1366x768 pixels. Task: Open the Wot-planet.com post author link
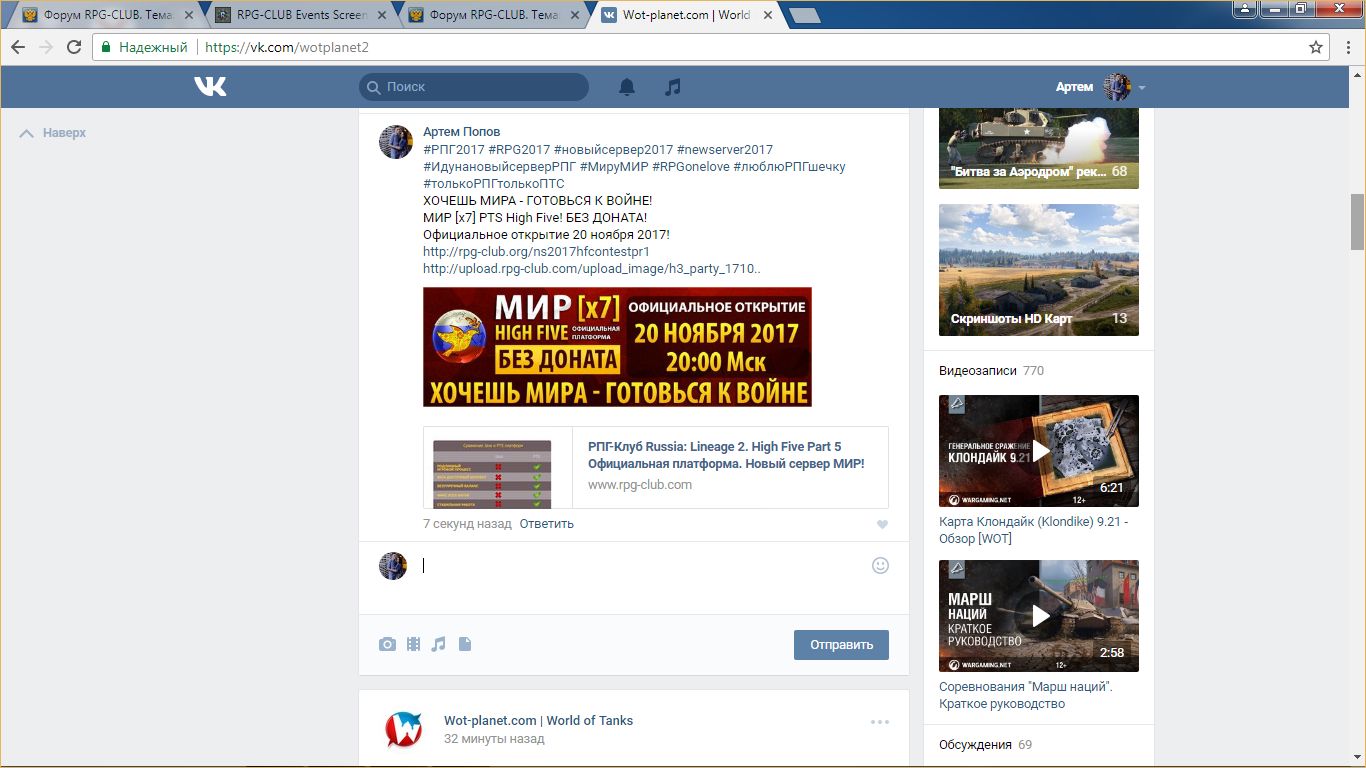click(x=538, y=721)
